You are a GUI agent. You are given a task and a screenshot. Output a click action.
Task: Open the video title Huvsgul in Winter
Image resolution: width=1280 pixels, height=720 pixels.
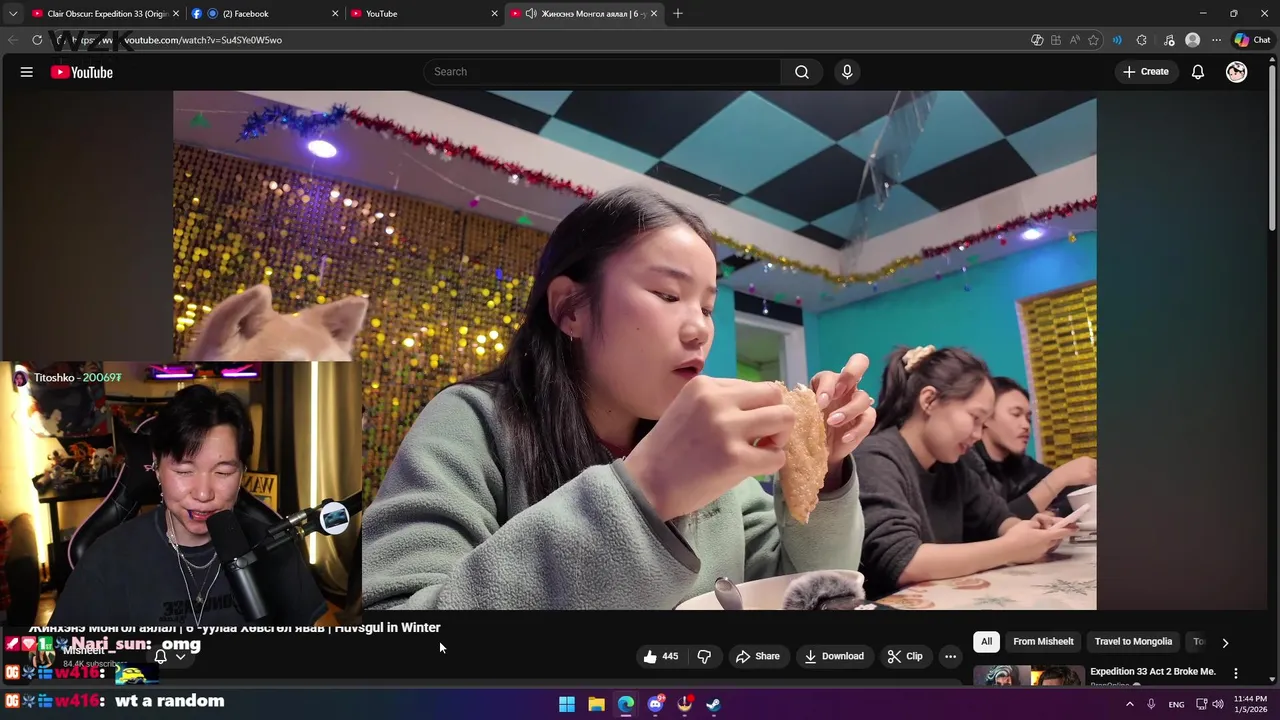(x=235, y=627)
